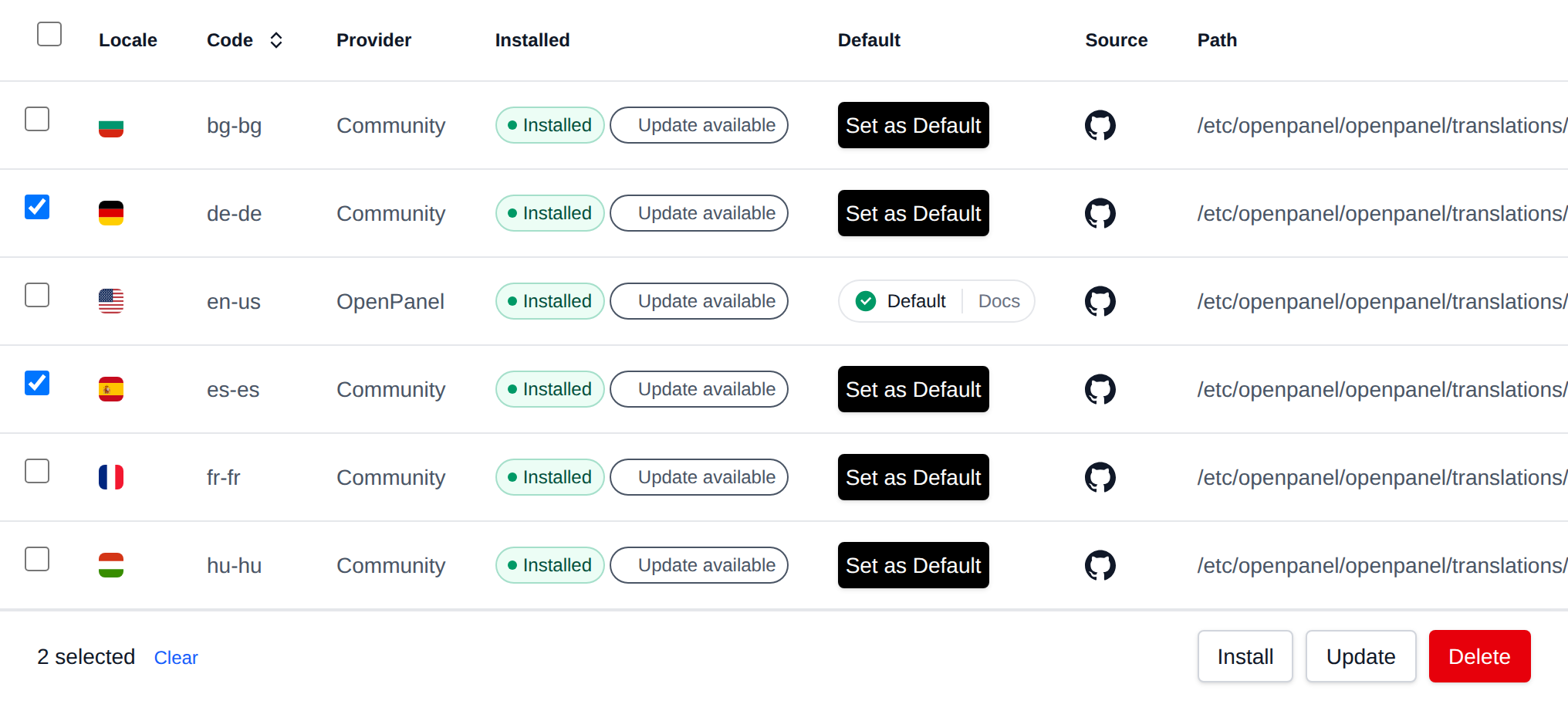1568x701 pixels.
Task: Click Update available badge for fr-fr
Action: coord(699,477)
